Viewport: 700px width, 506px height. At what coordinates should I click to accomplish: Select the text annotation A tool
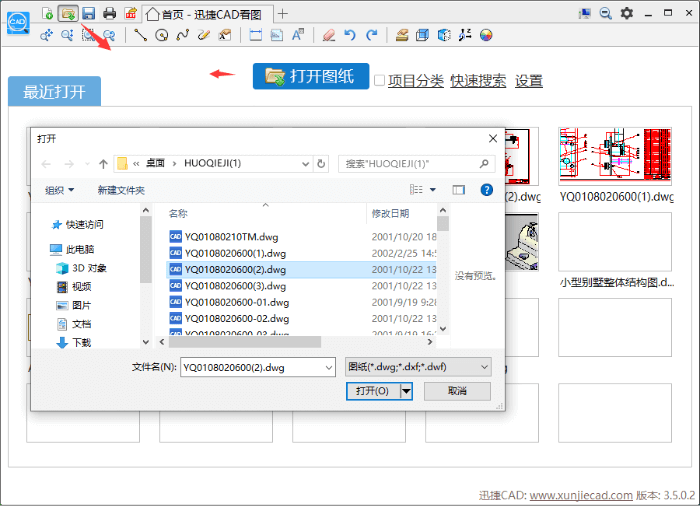(x=298, y=35)
